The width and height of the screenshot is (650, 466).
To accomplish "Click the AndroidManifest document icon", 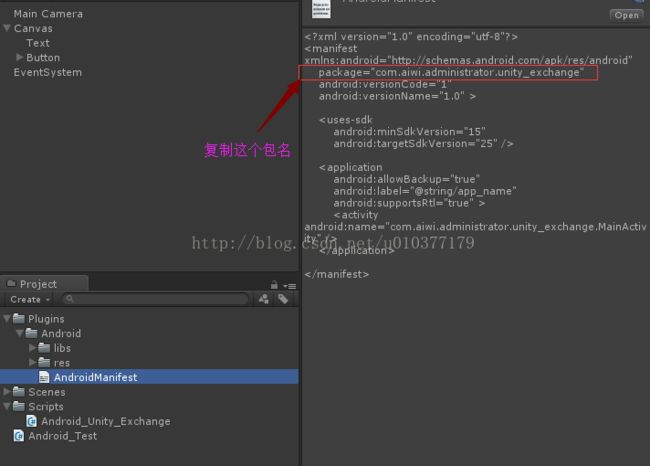I will tap(44, 377).
